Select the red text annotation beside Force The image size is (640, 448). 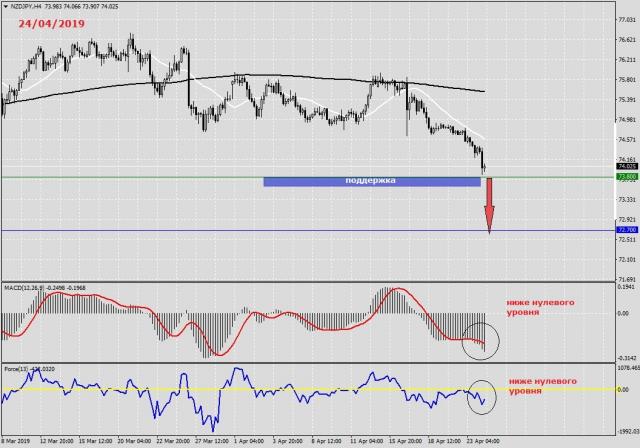(542, 387)
